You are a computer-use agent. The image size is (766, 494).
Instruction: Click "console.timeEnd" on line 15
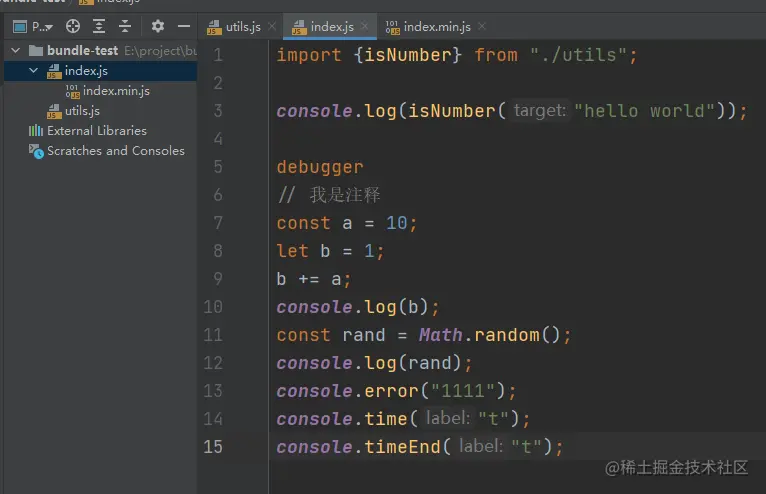tap(358, 447)
